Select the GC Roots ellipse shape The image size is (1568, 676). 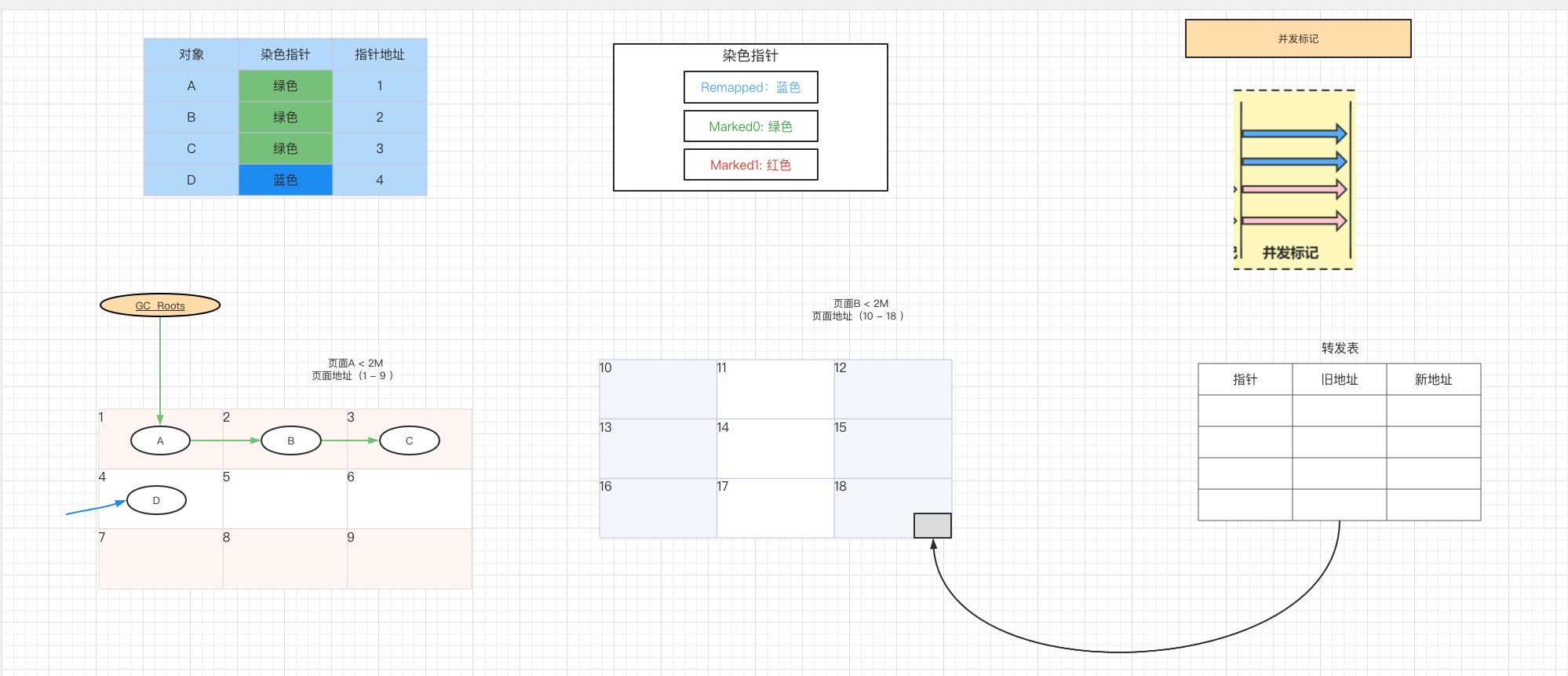[160, 305]
